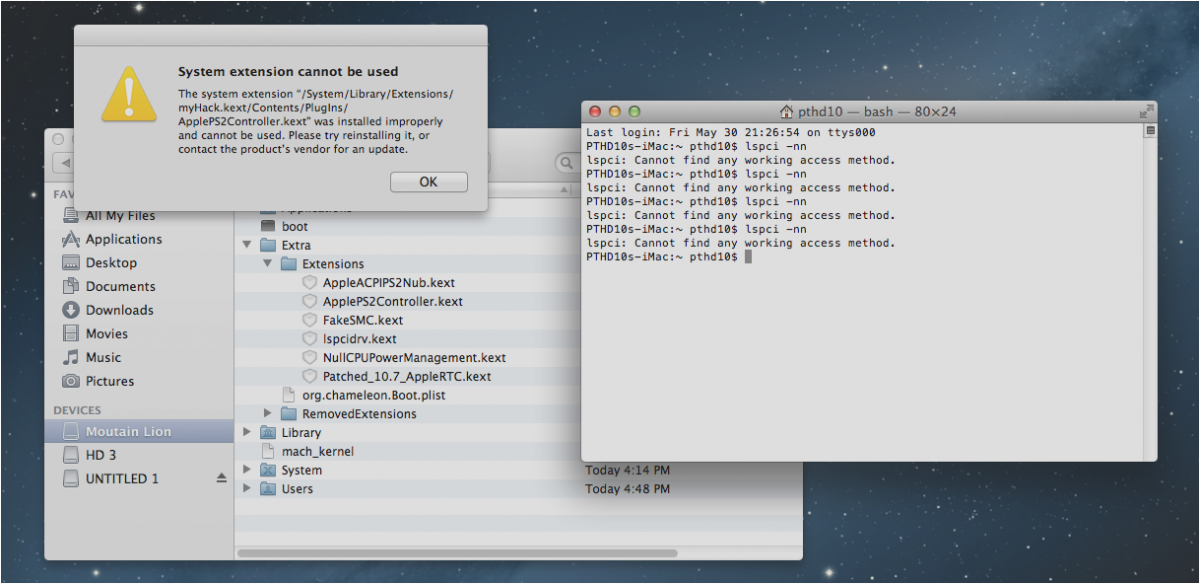Screen dimensions: 1200x584
Task: Open Applications in the Finder sidebar
Action: coord(123,239)
